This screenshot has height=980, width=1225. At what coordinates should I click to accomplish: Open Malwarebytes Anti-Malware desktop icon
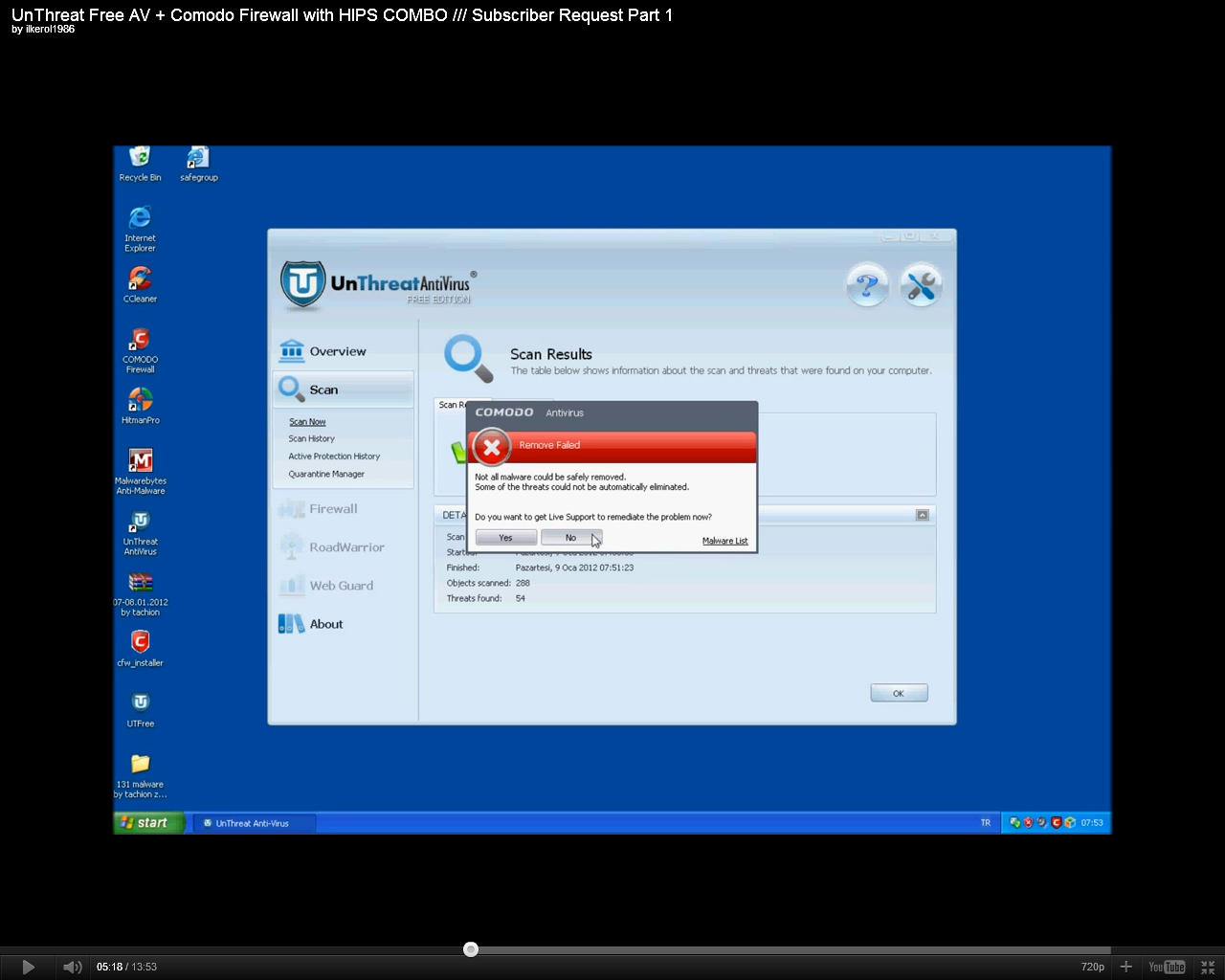(140, 461)
